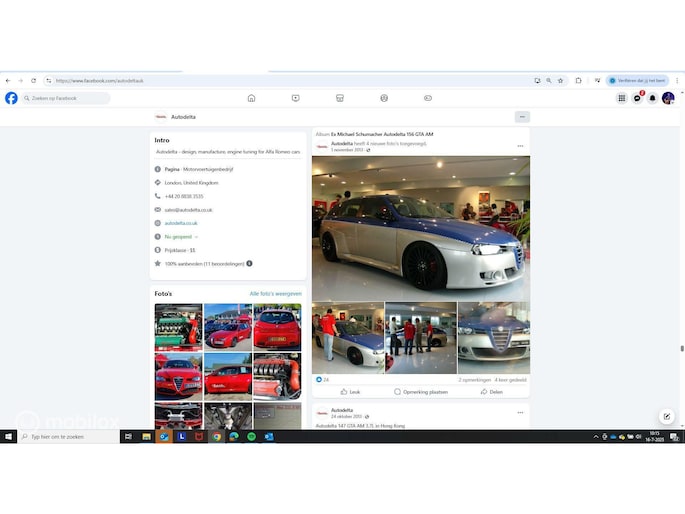The image size is (685, 514).
Task: Show Facebook notifications bell
Action: point(653,98)
